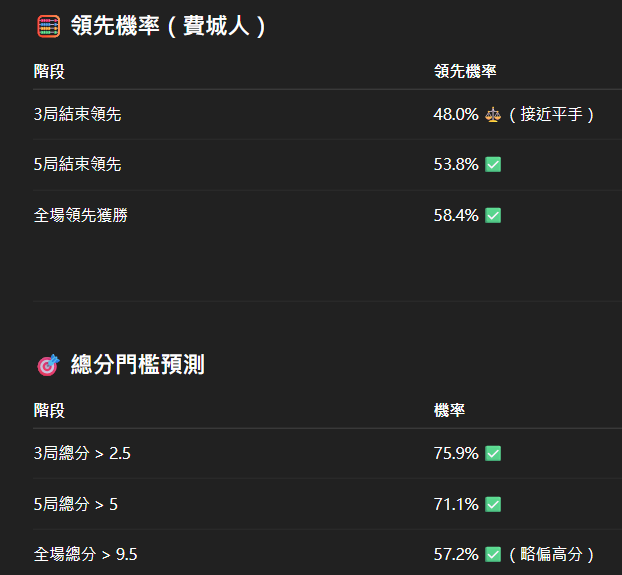This screenshot has height=575, width=622.
Task: Click the 全場領先獲勝 row label
Action: coord(81,215)
